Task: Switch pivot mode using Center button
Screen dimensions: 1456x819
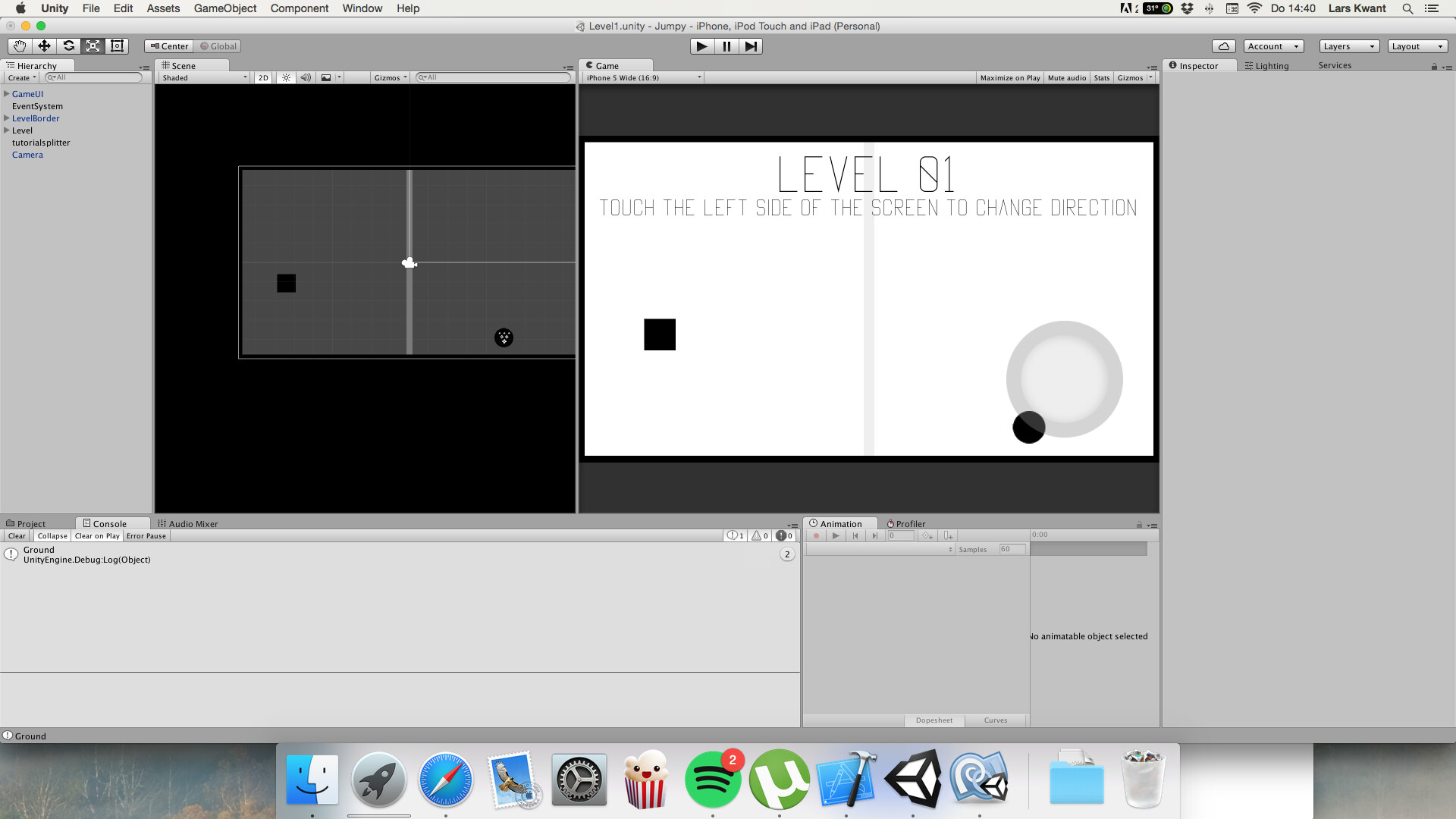Action: (168, 45)
